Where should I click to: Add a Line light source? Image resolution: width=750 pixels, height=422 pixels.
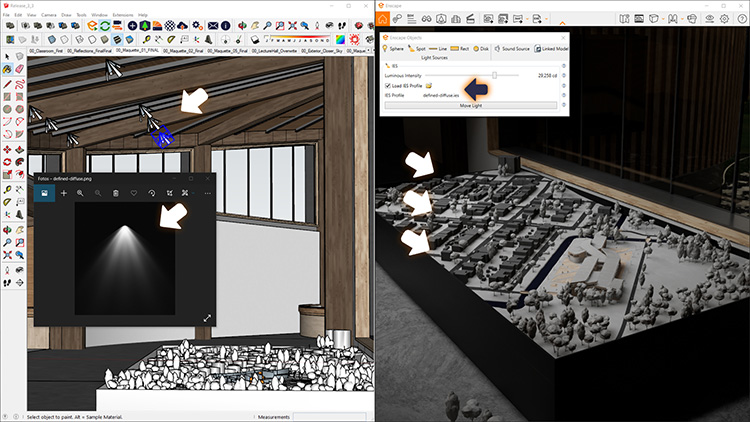(438, 48)
